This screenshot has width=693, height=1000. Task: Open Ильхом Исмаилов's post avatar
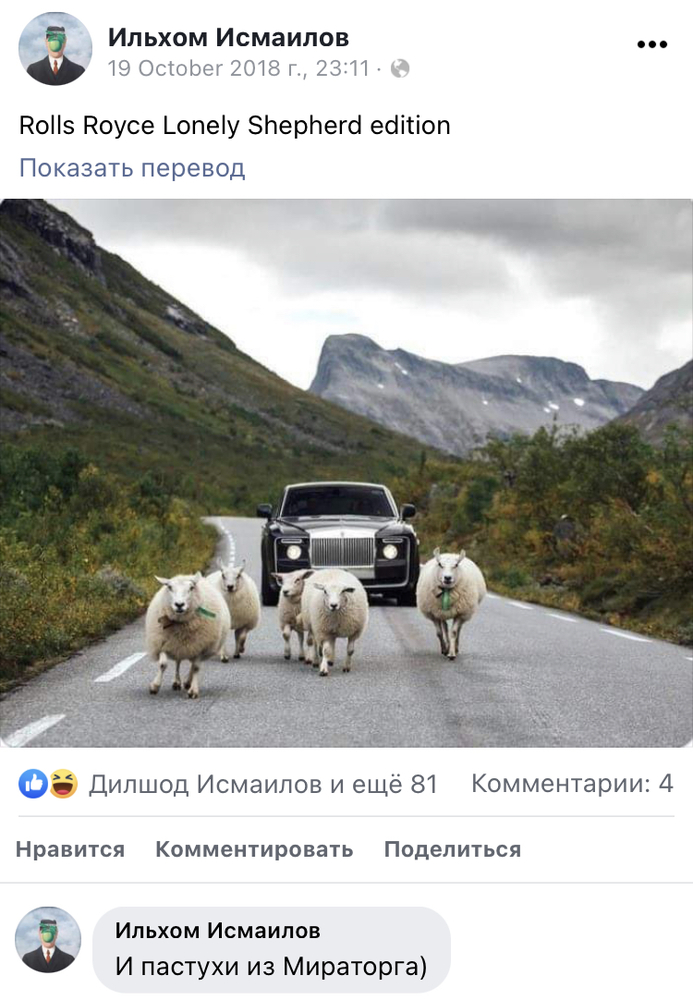coord(55,49)
